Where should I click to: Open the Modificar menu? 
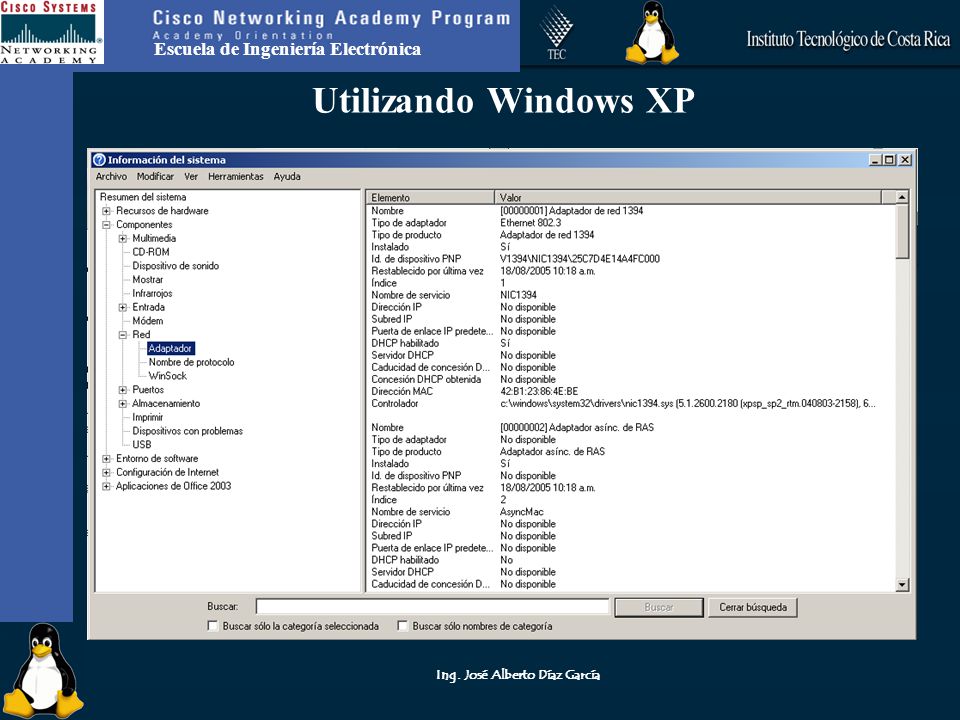point(155,176)
